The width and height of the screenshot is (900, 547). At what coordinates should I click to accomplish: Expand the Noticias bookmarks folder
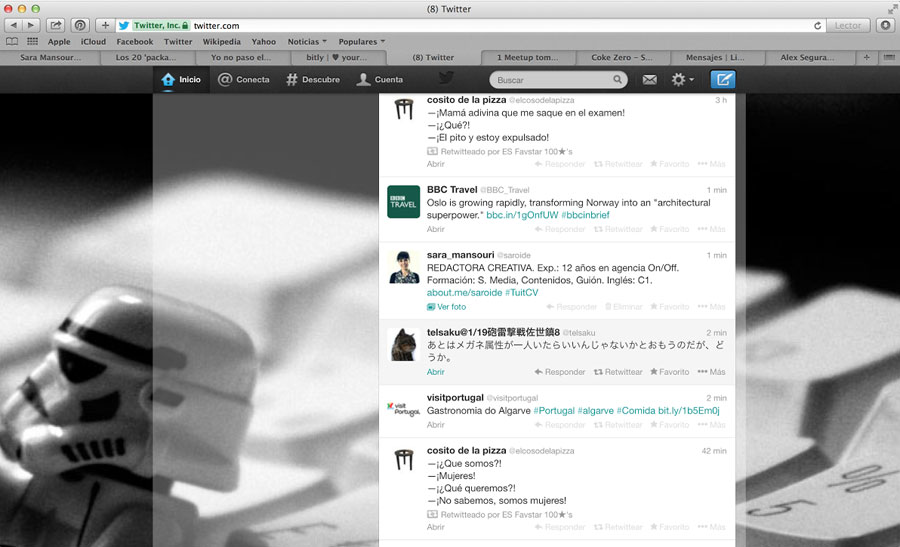pyautogui.click(x=307, y=41)
